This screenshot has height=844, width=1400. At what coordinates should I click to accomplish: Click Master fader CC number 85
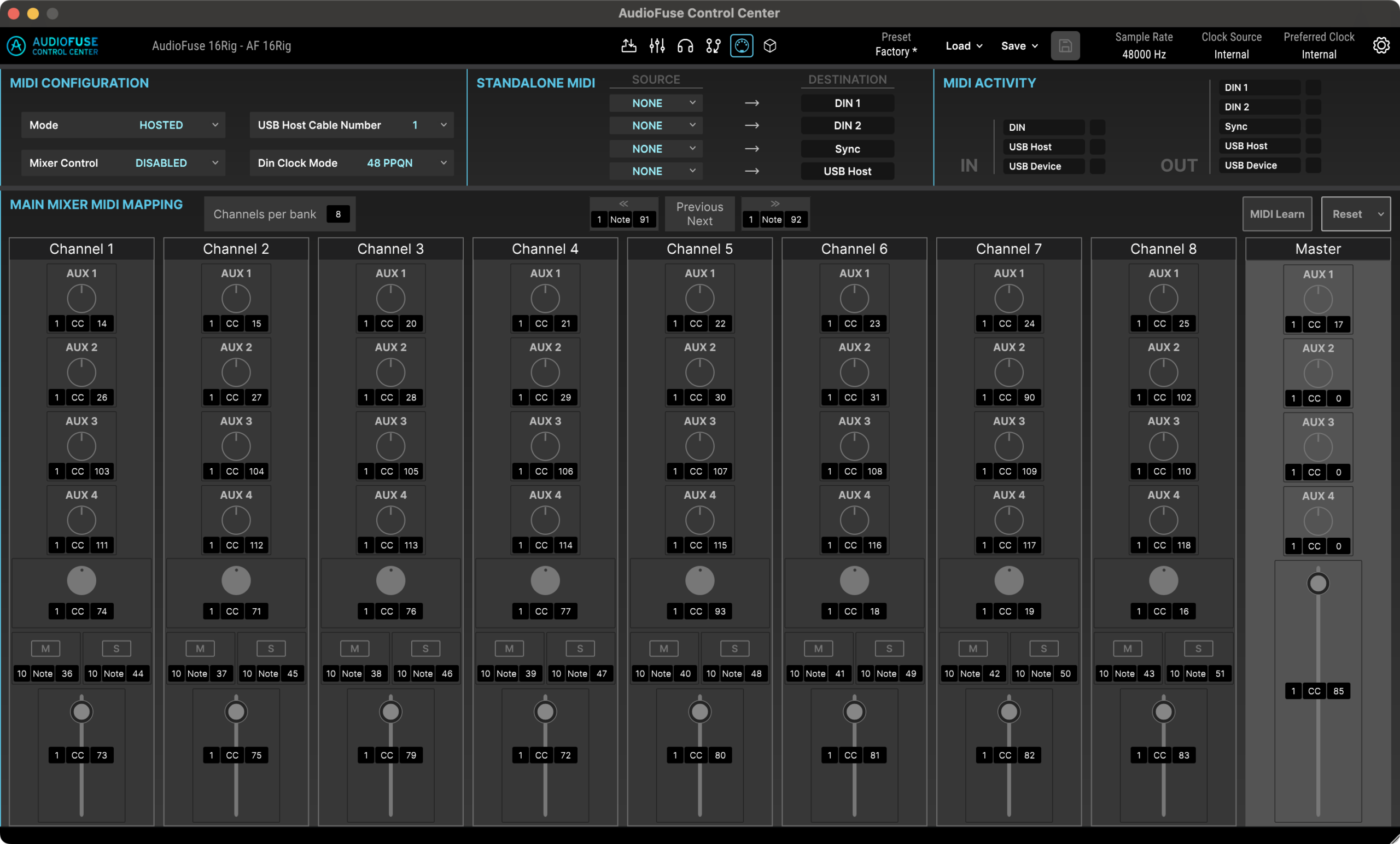1338,691
